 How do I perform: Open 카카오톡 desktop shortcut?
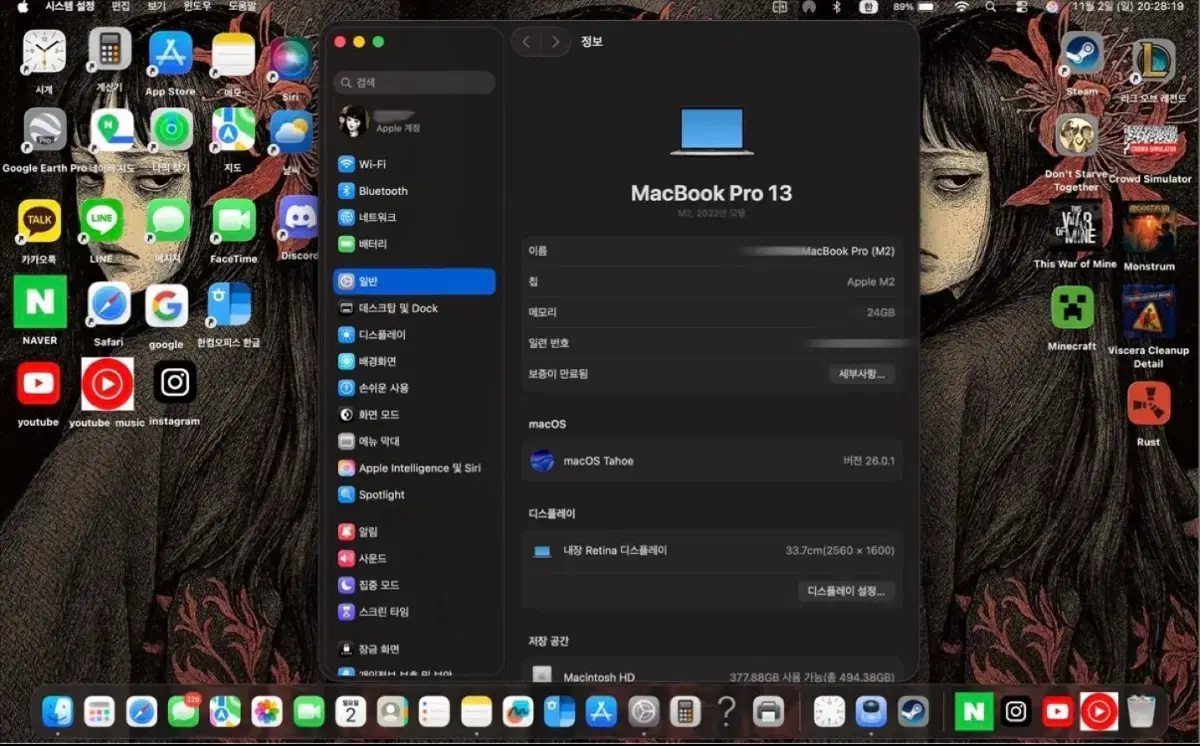[39, 231]
